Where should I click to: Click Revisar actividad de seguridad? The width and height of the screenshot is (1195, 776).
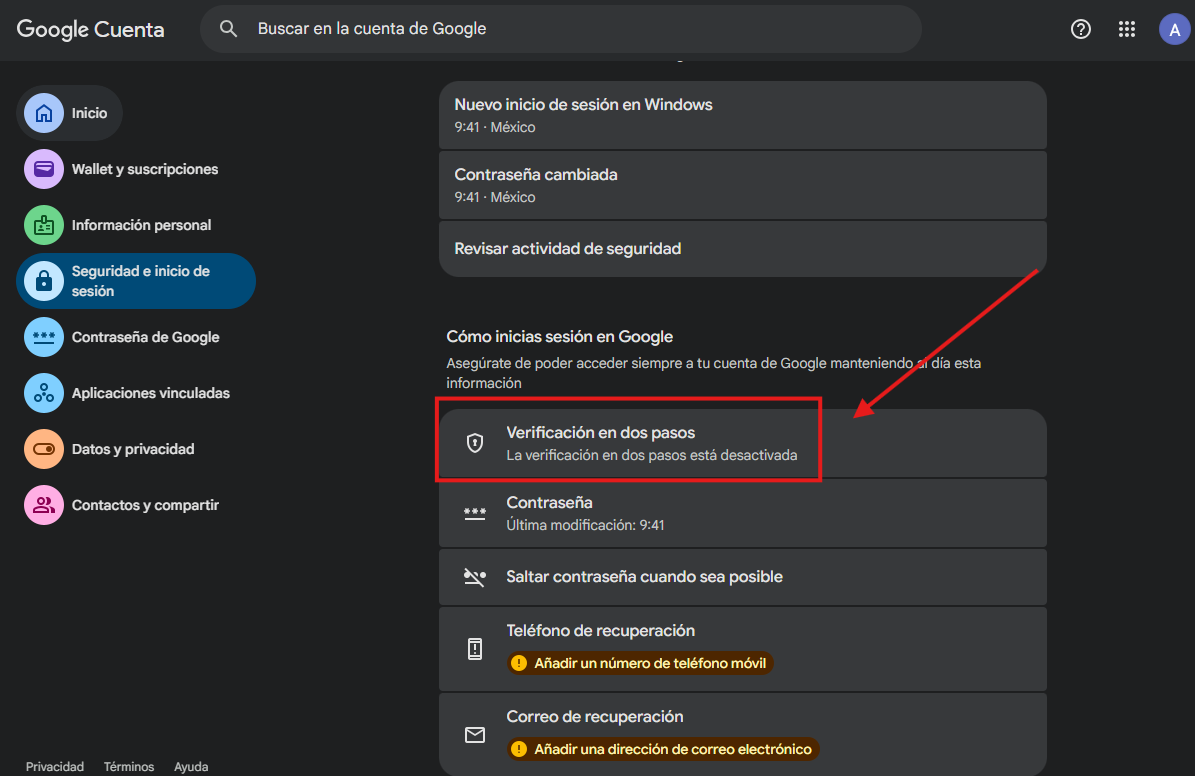click(742, 249)
